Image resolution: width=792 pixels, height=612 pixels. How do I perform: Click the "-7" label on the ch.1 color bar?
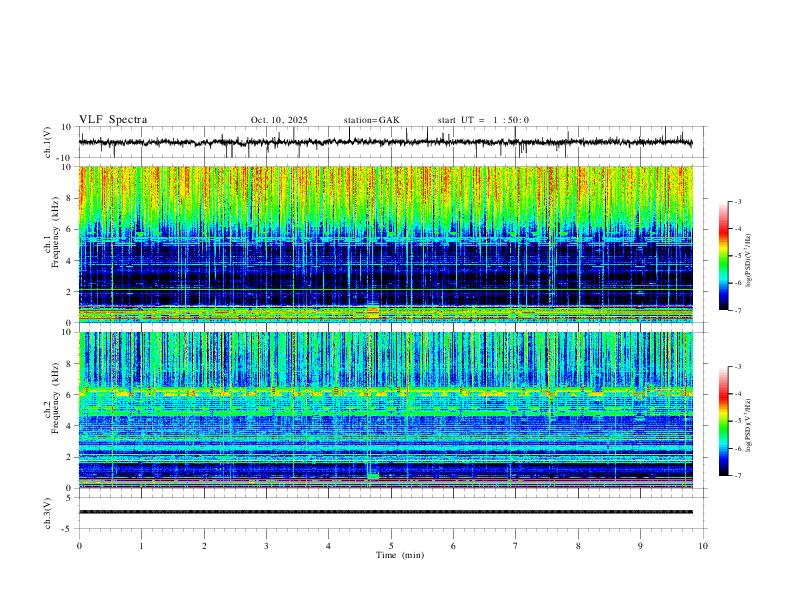point(737,310)
